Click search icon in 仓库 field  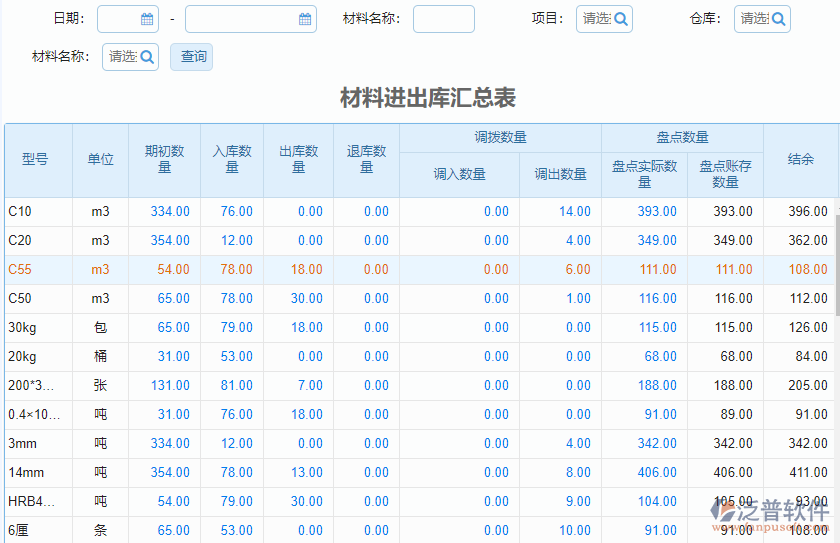[778, 19]
